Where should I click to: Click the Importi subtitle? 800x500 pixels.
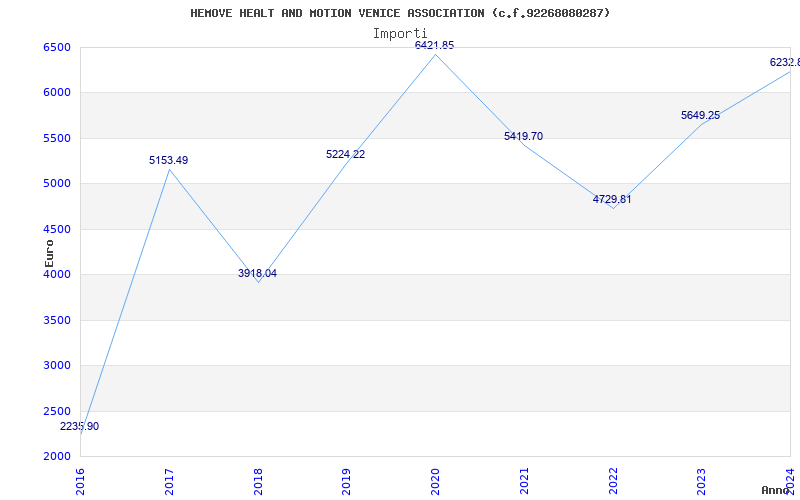[400, 34]
